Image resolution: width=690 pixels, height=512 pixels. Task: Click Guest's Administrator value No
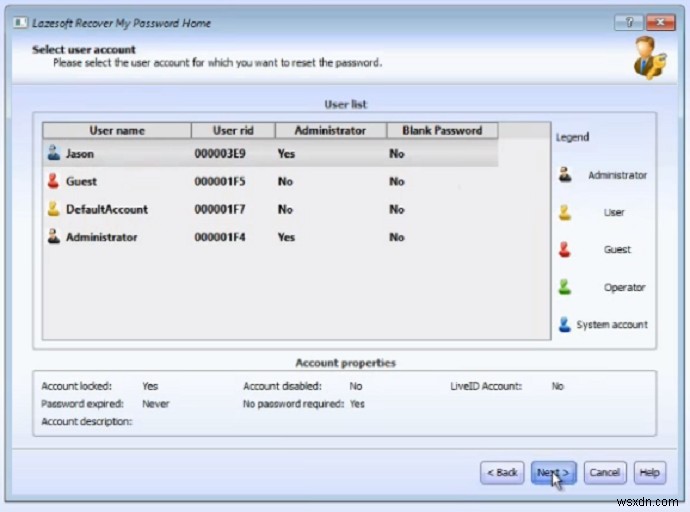[x=285, y=181]
